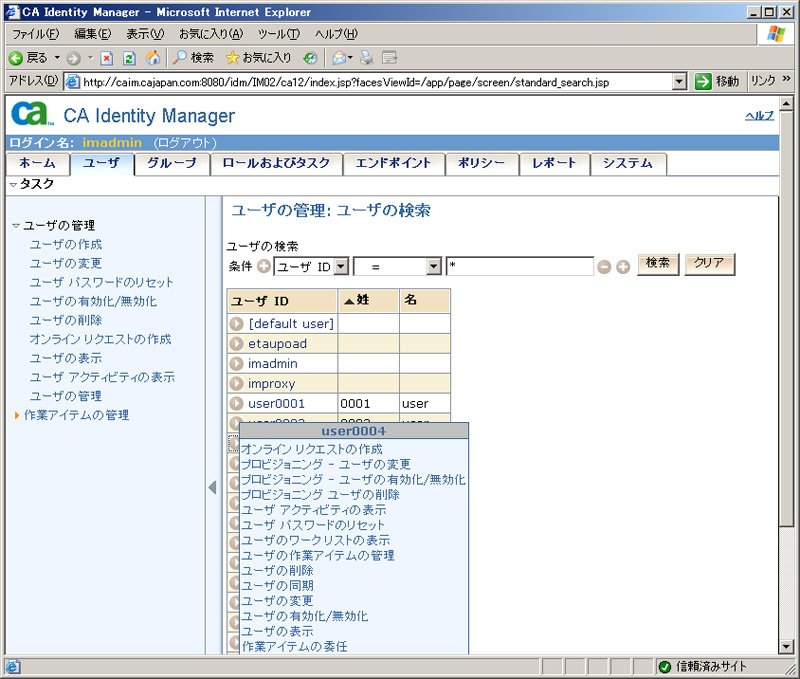Click the minus icon removing search condition
800x679 pixels.
604,267
